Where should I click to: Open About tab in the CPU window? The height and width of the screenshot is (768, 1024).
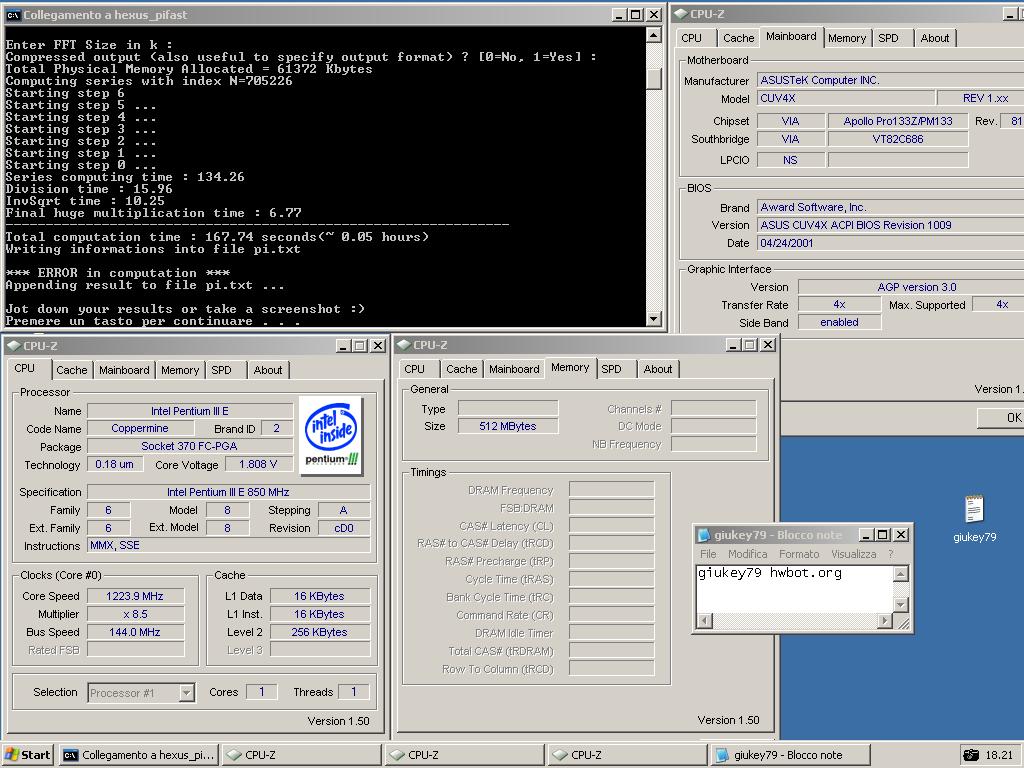[268, 370]
